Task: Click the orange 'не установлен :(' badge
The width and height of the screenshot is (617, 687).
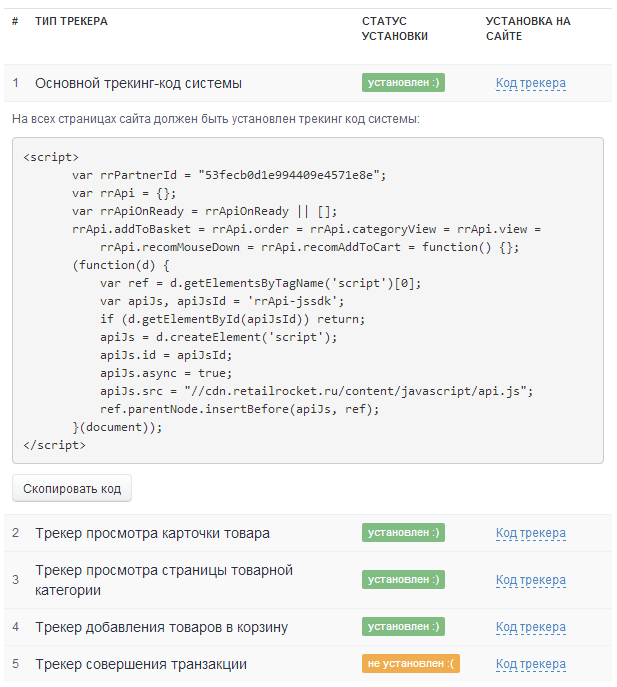Action: 411,663
